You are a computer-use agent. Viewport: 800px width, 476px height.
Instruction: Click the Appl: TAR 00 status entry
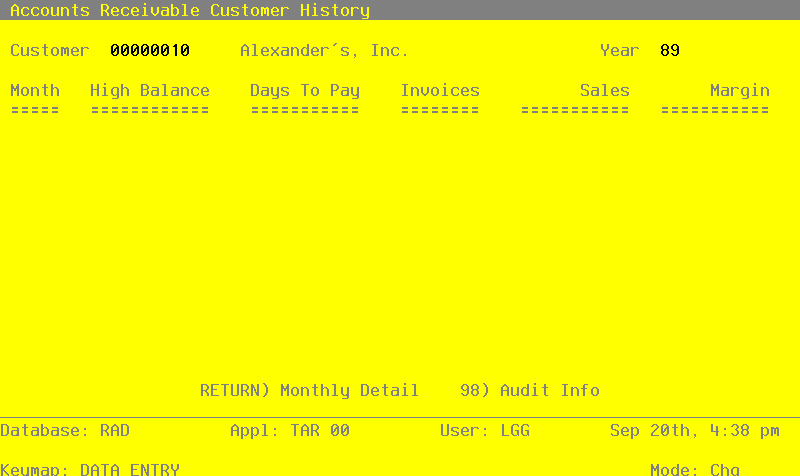(x=290, y=431)
